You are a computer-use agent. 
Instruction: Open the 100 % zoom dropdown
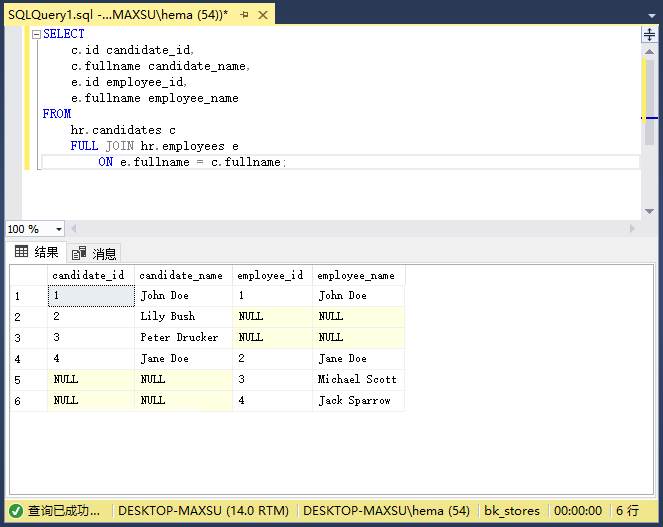pyautogui.click(x=59, y=229)
